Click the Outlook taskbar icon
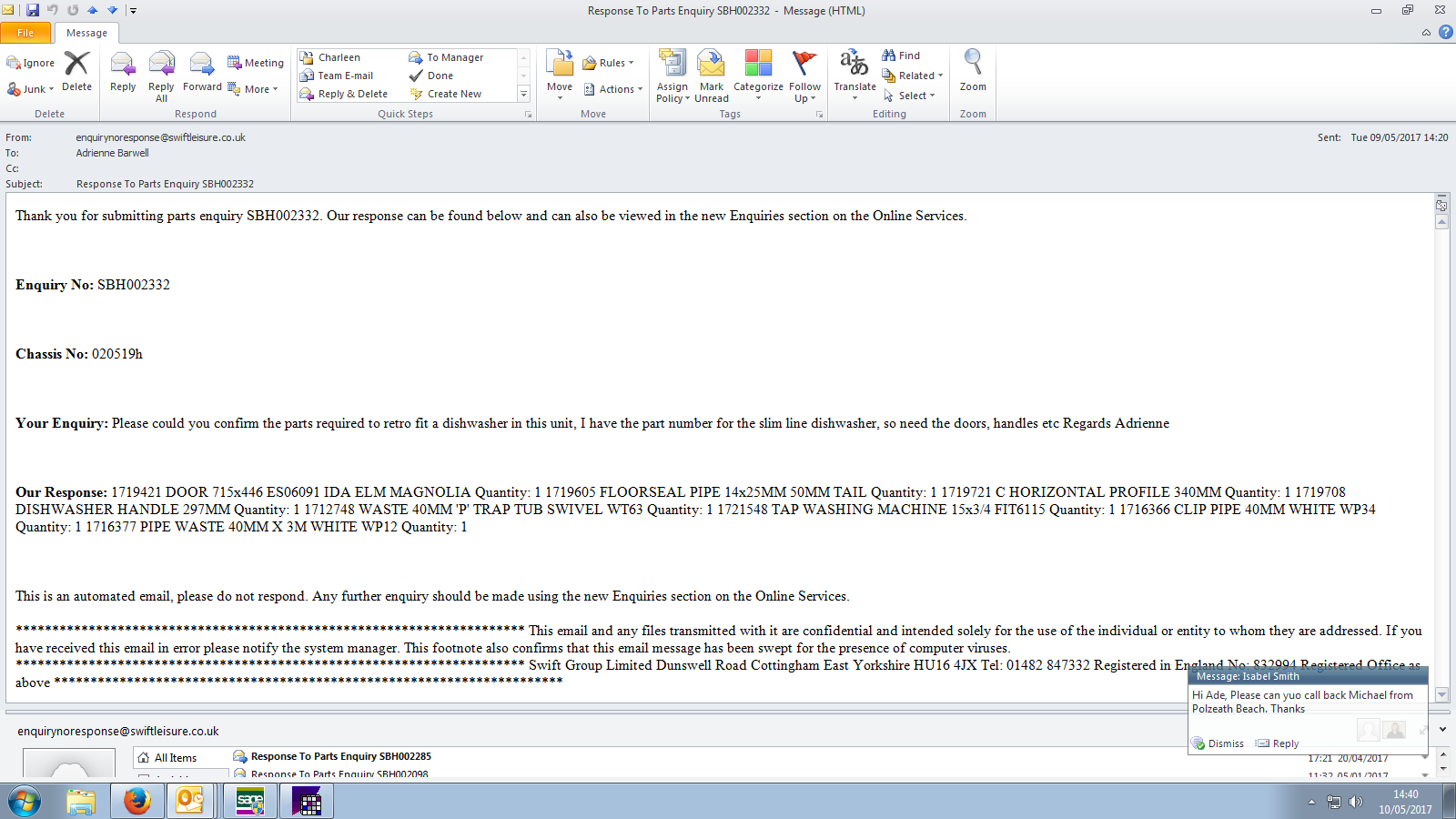The width and height of the screenshot is (1456, 819). (189, 801)
